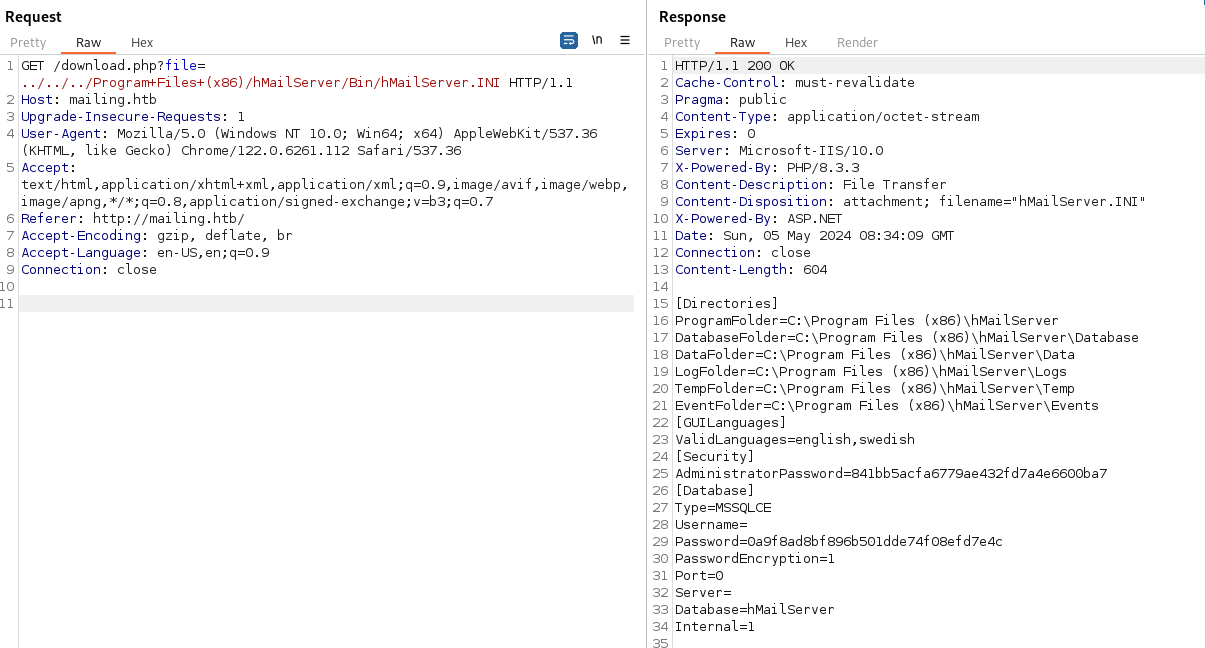Click the 'Expires: 0' response header
Viewport: 1205px width, 648px height.
715,133
